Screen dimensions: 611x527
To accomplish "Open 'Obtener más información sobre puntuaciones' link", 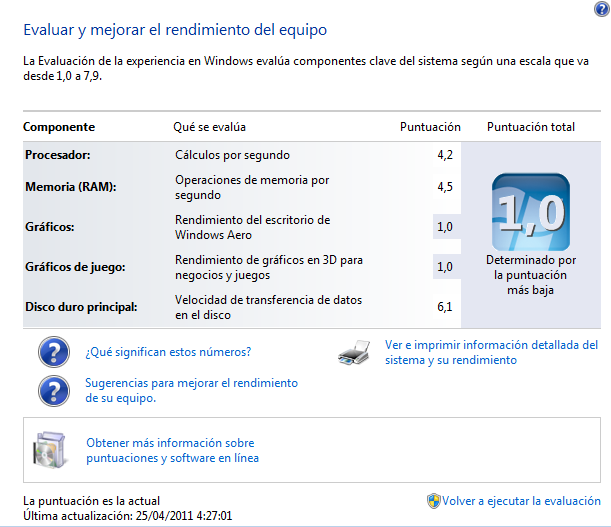I will coord(172,450).
